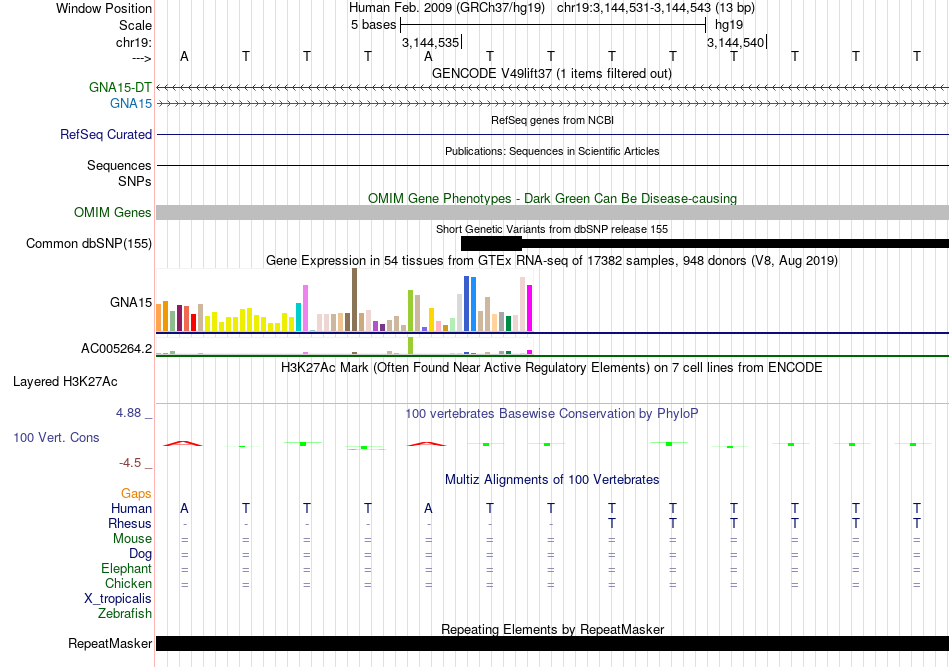Click the Window Position label
The width and height of the screenshot is (950, 667).
104,8
